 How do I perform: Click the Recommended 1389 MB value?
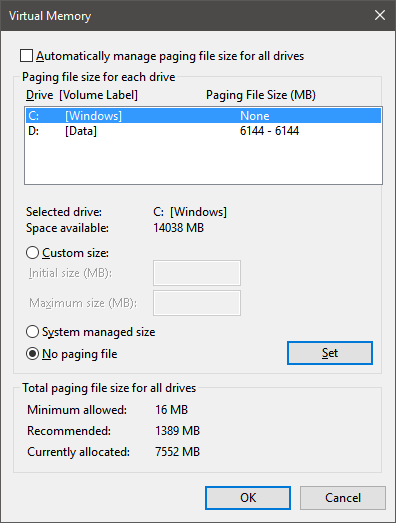point(177,431)
